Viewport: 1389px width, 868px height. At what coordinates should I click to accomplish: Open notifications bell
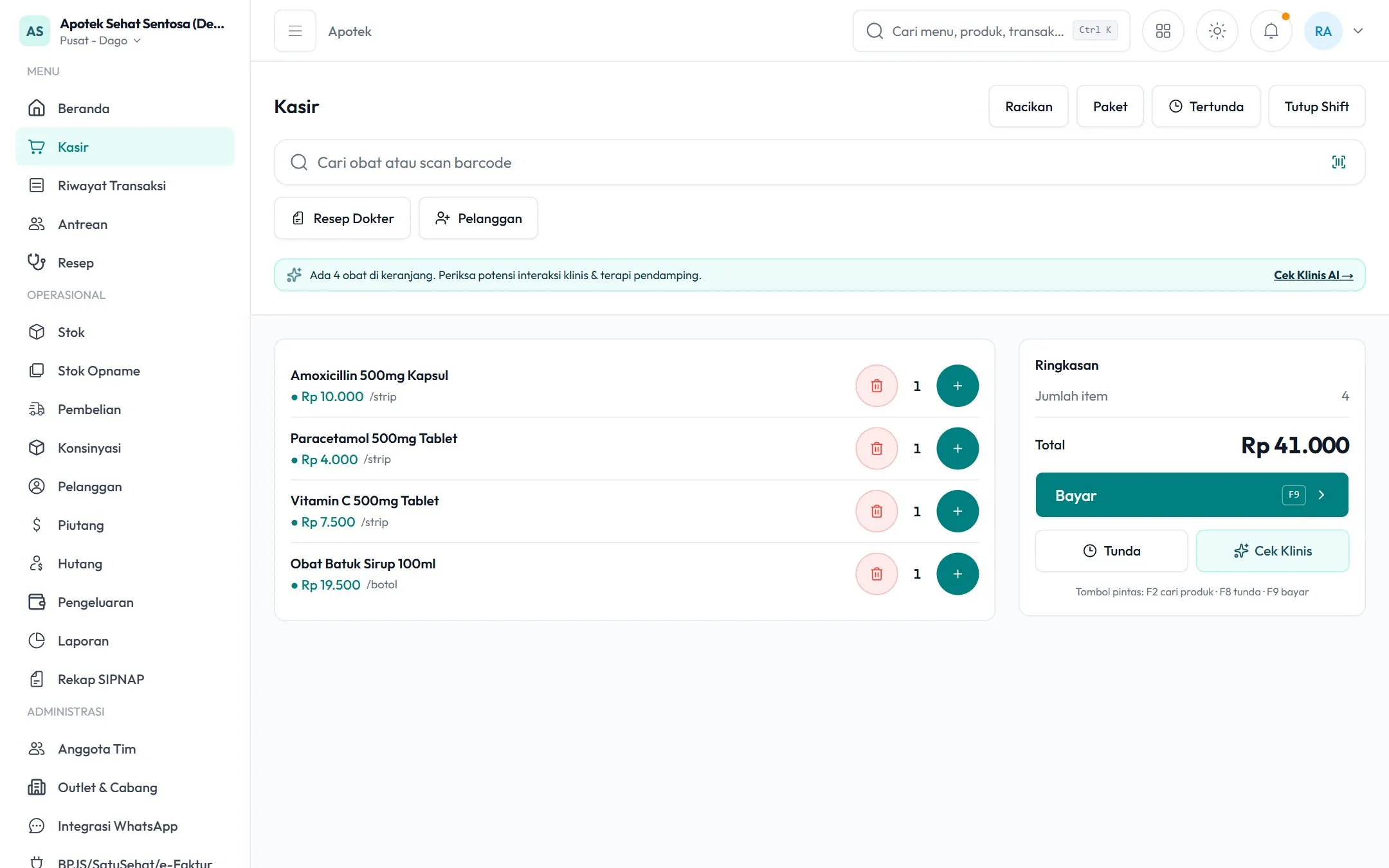(x=1271, y=31)
